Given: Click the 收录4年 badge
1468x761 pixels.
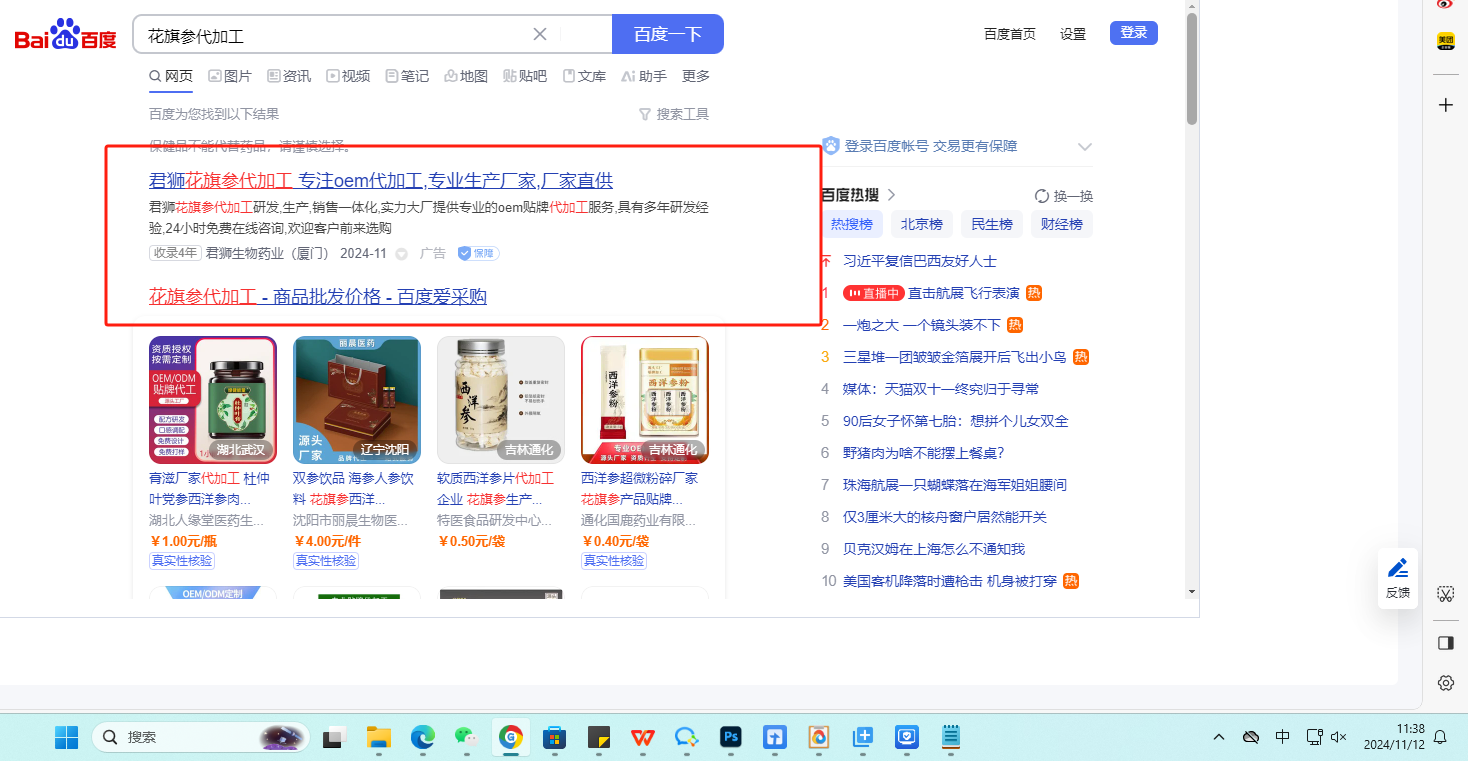Looking at the screenshot, I should (175, 254).
